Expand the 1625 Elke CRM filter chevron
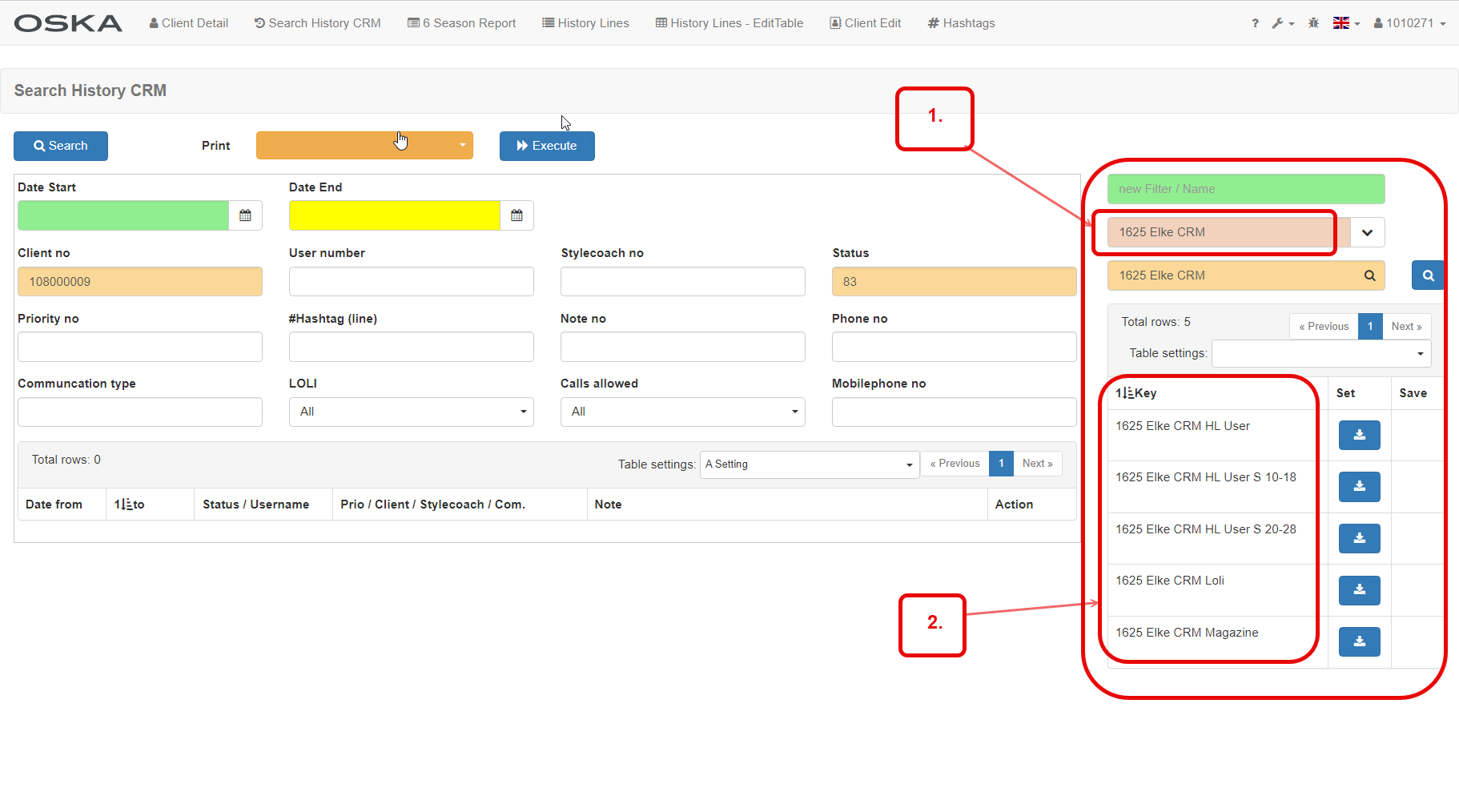This screenshot has height=812, width=1459. 1367,232
